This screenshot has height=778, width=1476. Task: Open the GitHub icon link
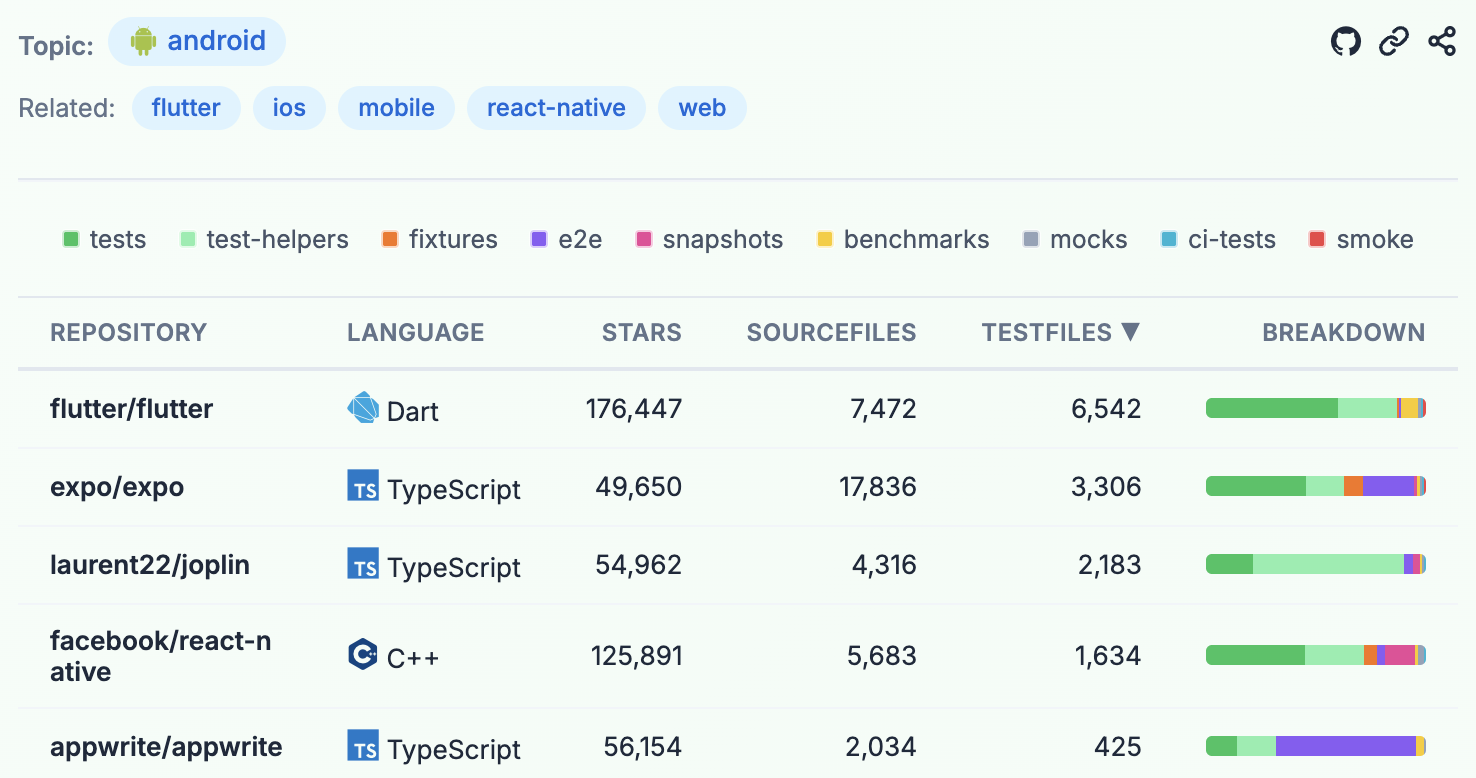click(x=1346, y=42)
